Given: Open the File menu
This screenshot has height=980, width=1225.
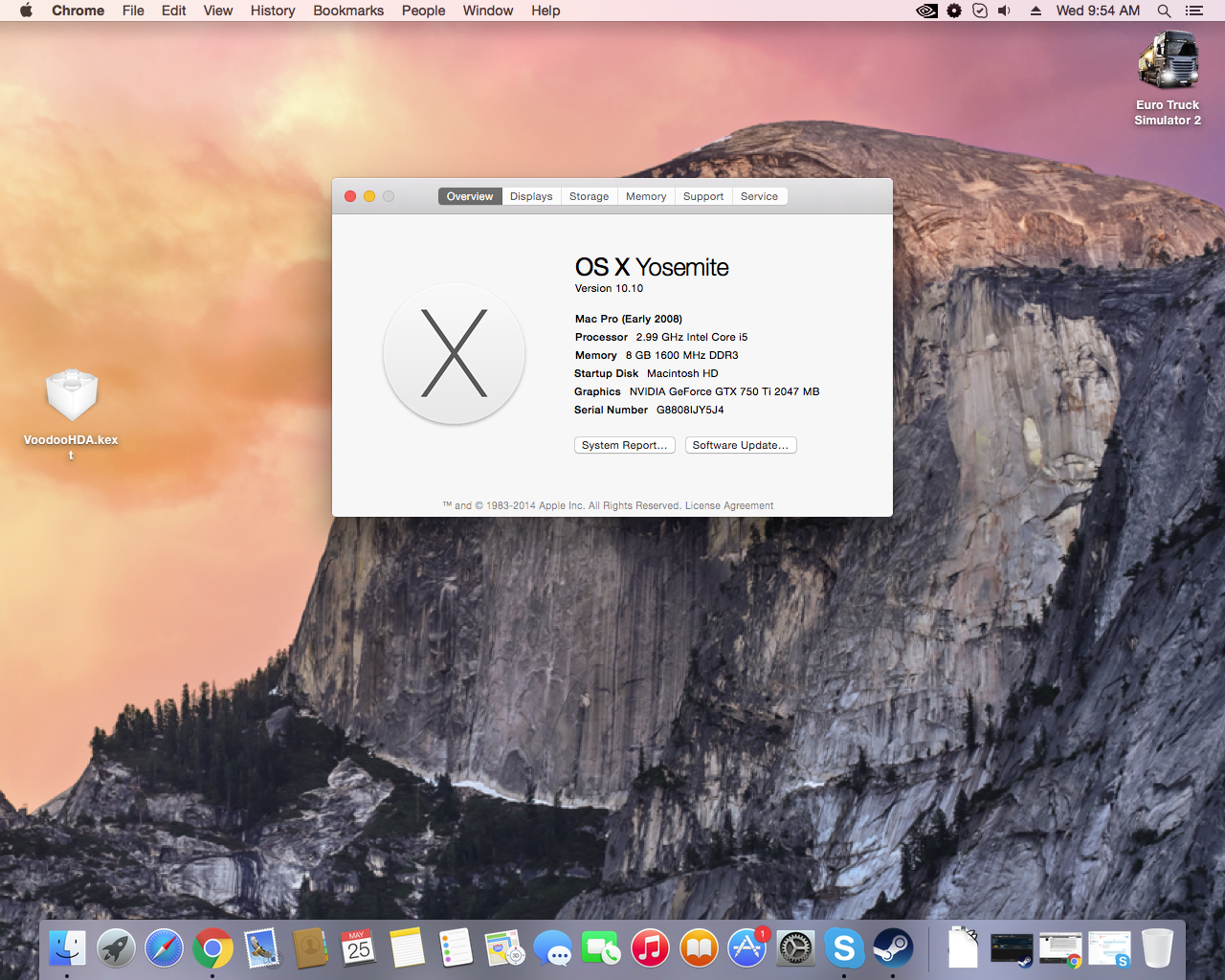Looking at the screenshot, I should click(x=133, y=11).
